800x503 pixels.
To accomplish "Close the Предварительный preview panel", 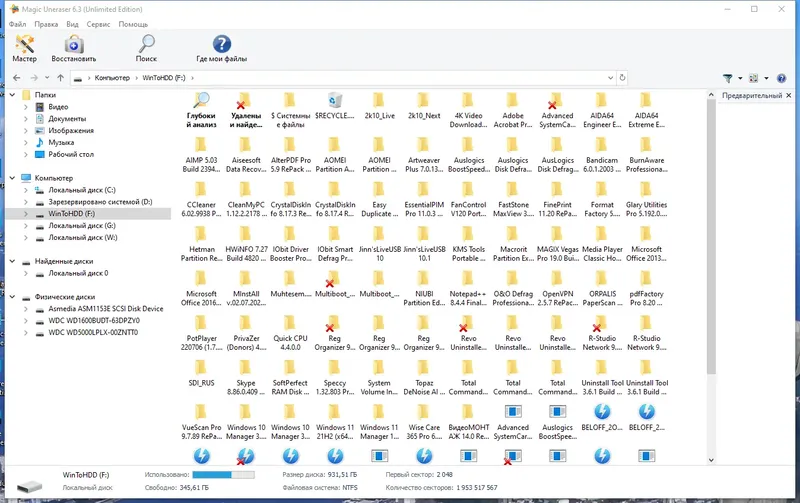I will pyautogui.click(x=789, y=95).
